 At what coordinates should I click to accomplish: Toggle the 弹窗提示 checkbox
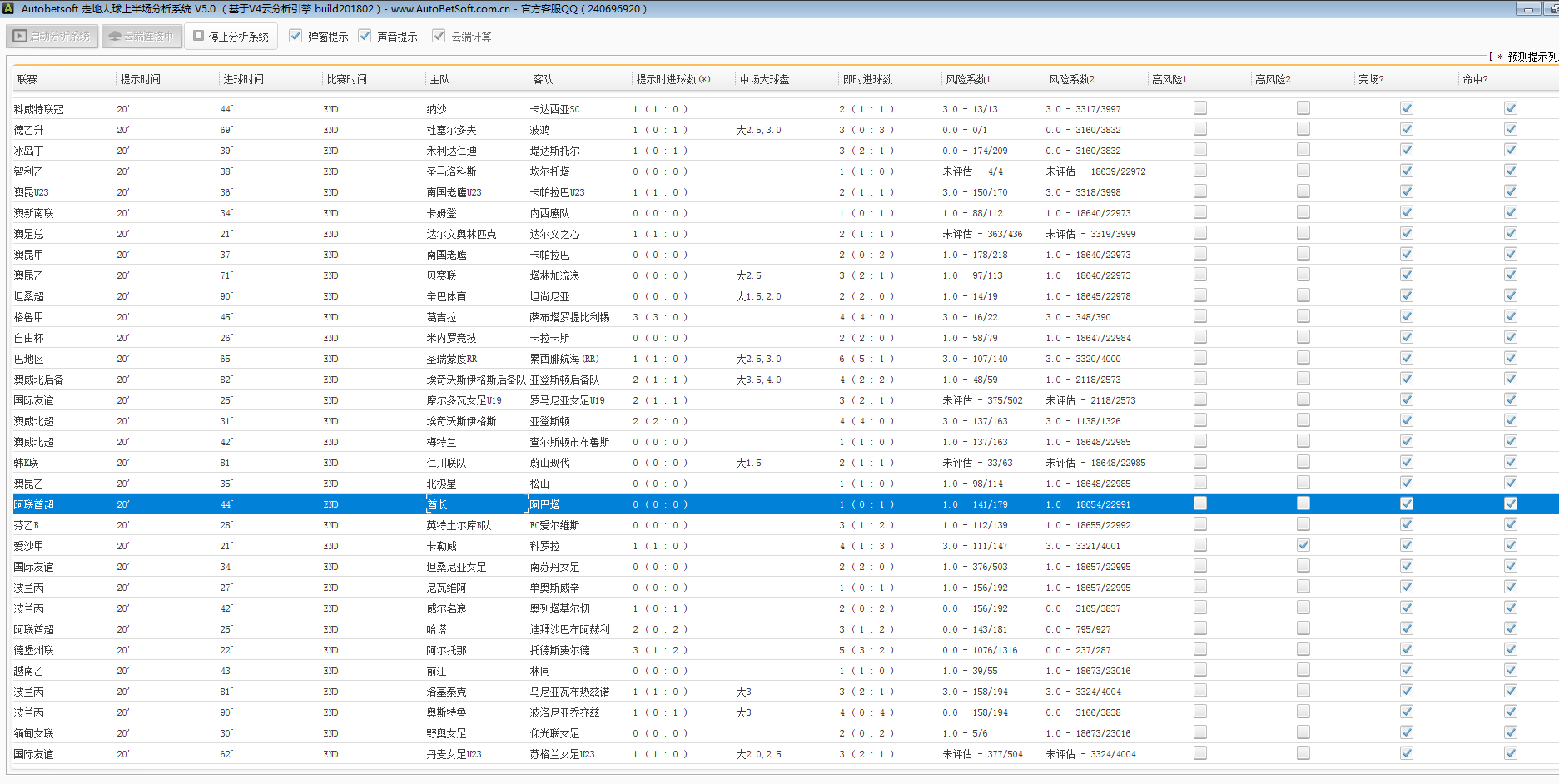pyautogui.click(x=295, y=37)
